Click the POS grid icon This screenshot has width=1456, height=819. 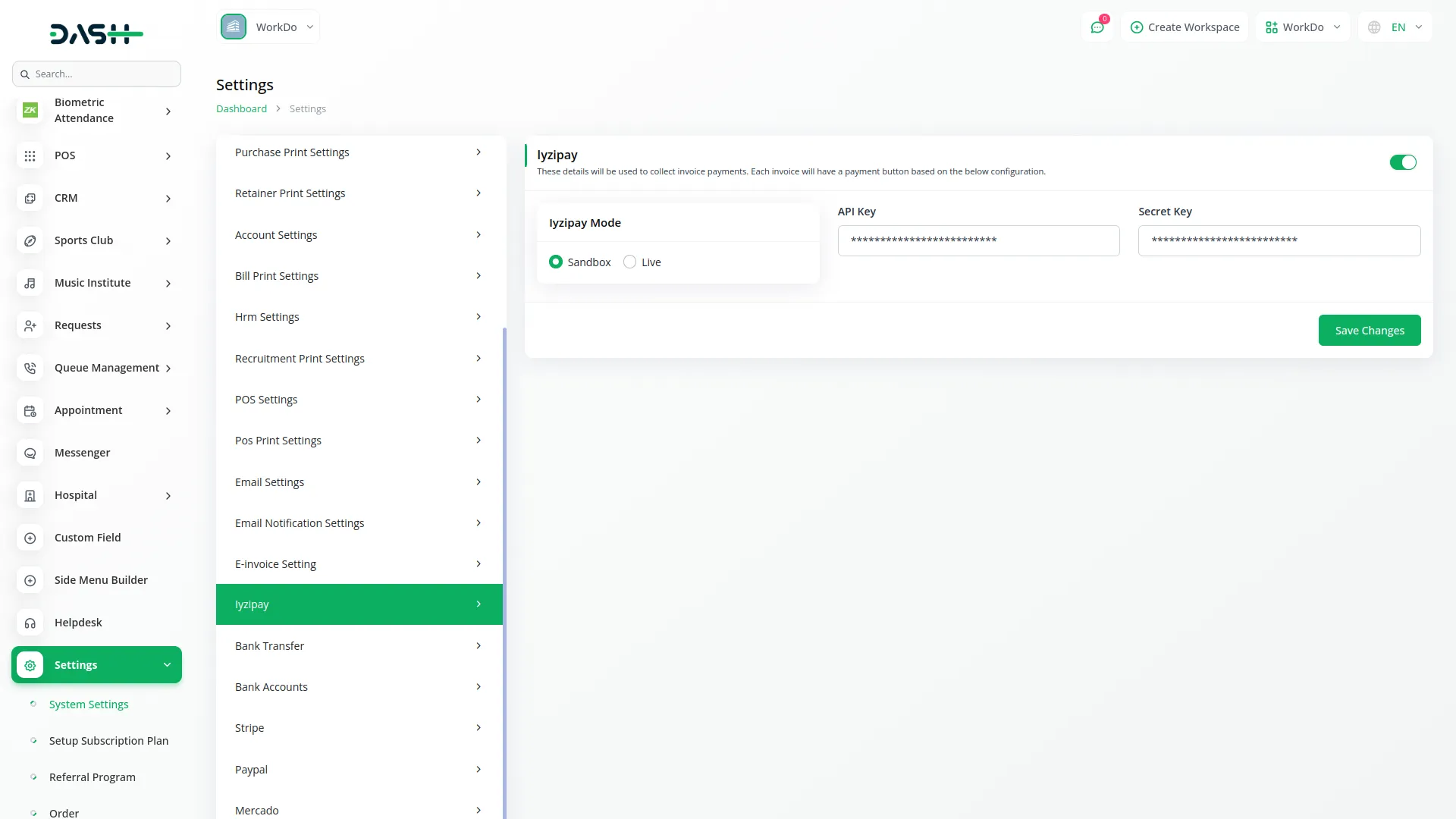30,156
